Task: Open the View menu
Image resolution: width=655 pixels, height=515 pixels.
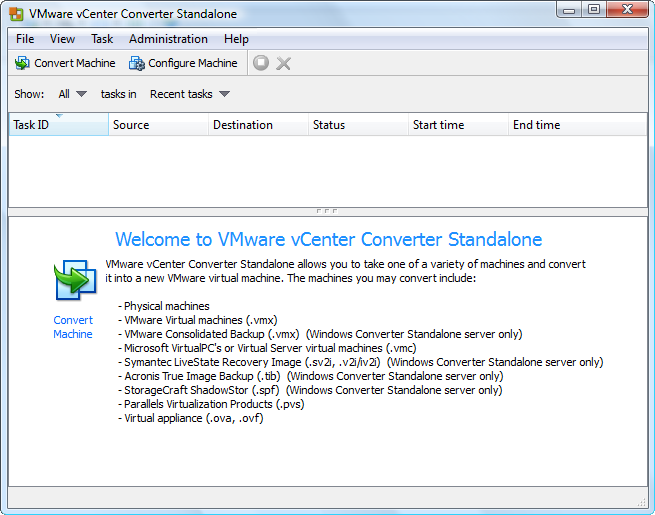Action: point(62,39)
